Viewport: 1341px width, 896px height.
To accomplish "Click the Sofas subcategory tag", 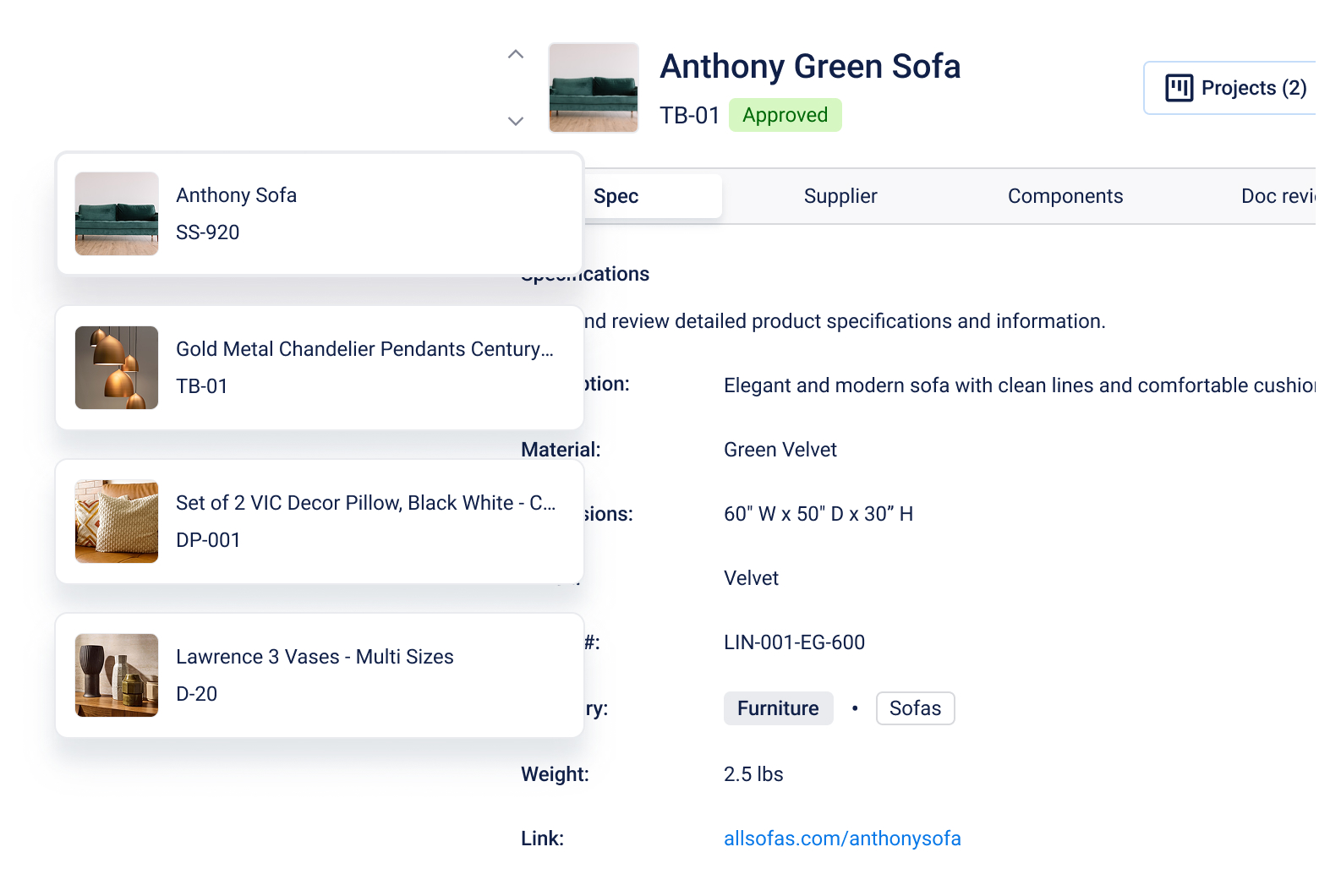I will point(915,708).
